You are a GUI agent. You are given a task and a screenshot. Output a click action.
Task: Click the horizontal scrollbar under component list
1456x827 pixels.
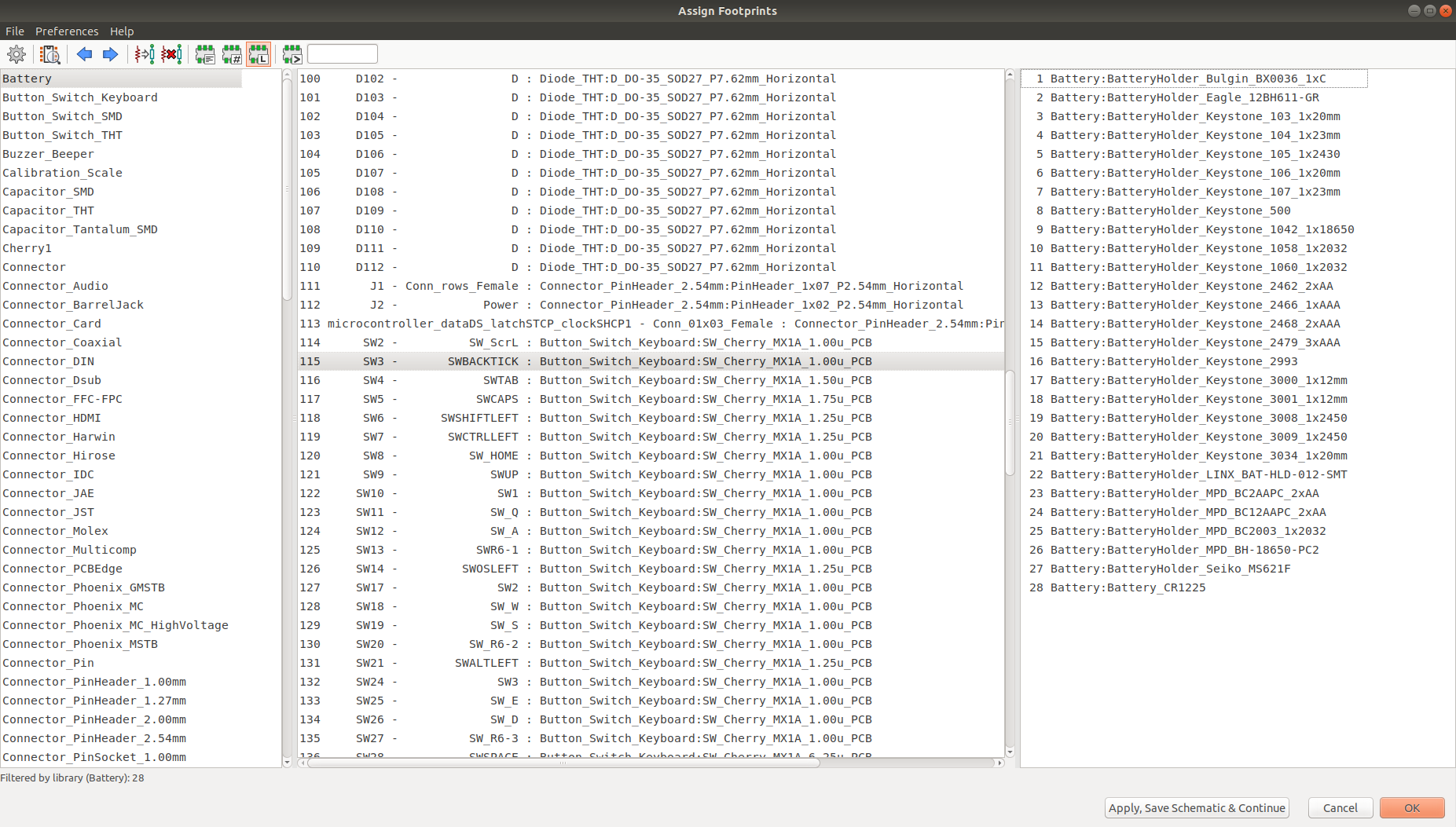point(563,763)
